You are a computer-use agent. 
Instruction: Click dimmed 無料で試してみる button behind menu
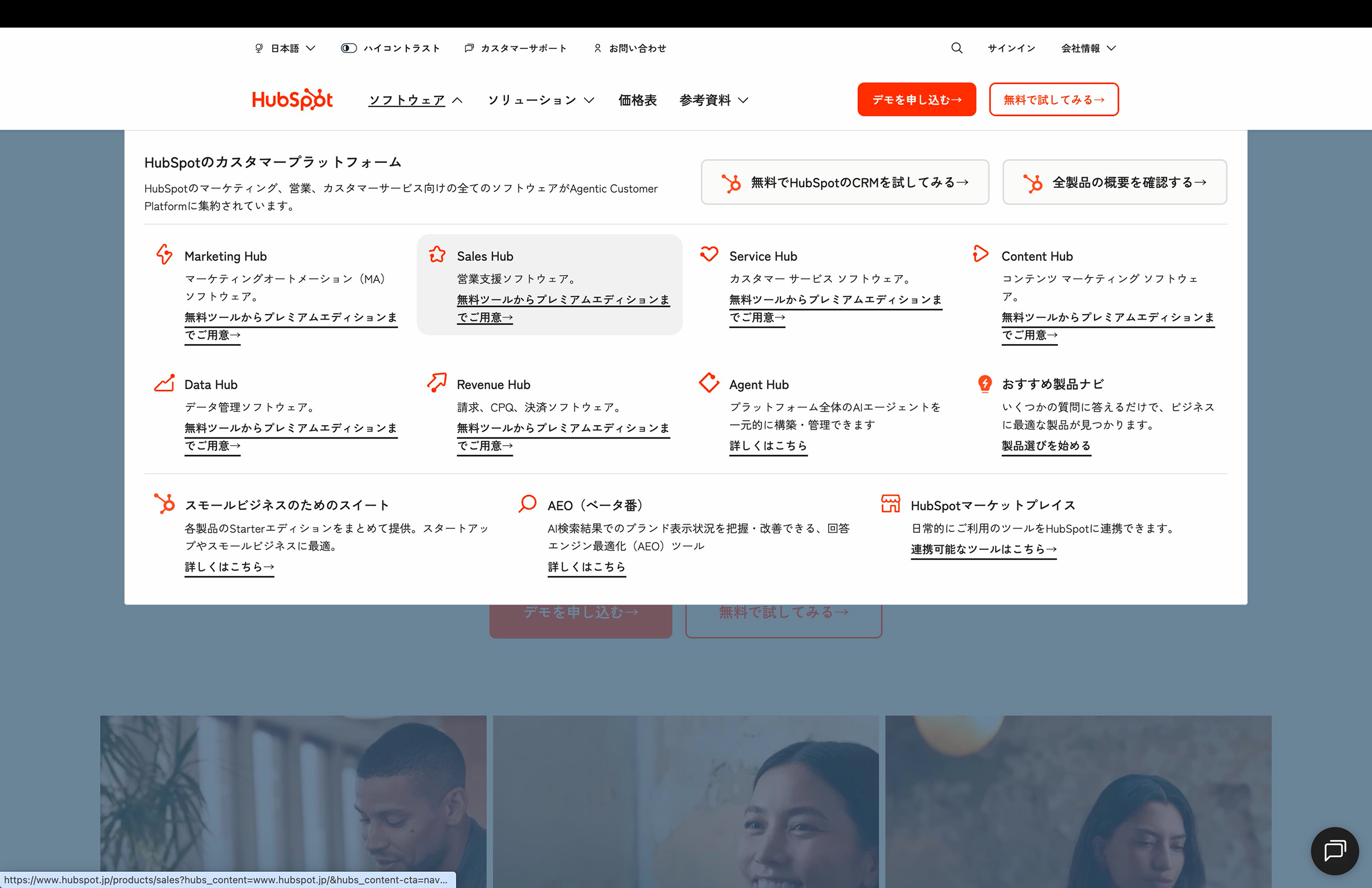pyautogui.click(x=784, y=620)
